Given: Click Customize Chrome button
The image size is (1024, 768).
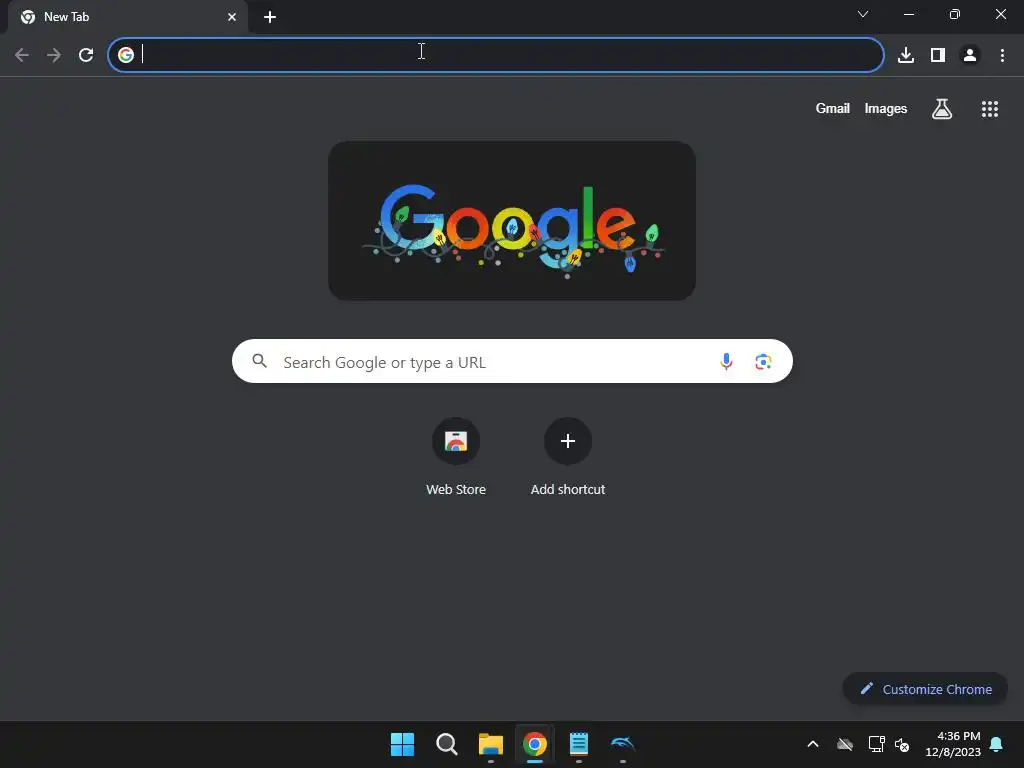Looking at the screenshot, I should (925, 689).
